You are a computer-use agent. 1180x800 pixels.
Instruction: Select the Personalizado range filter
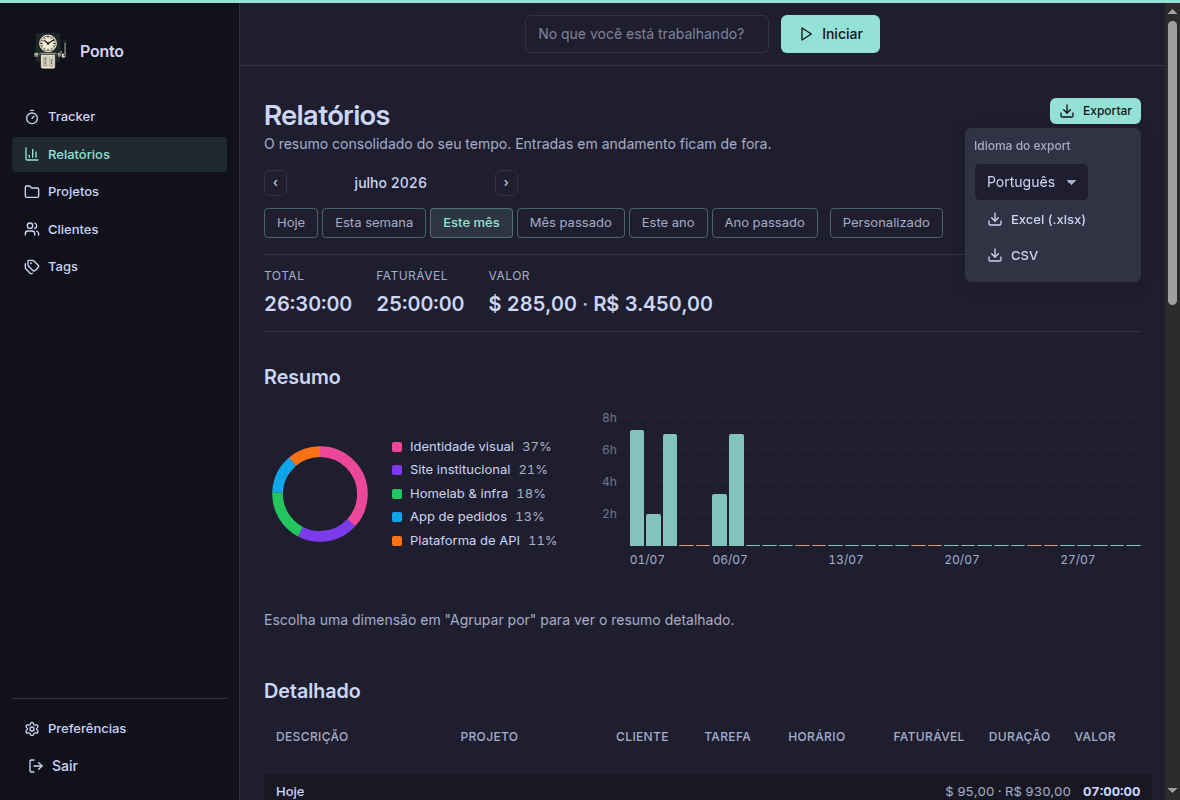click(886, 223)
